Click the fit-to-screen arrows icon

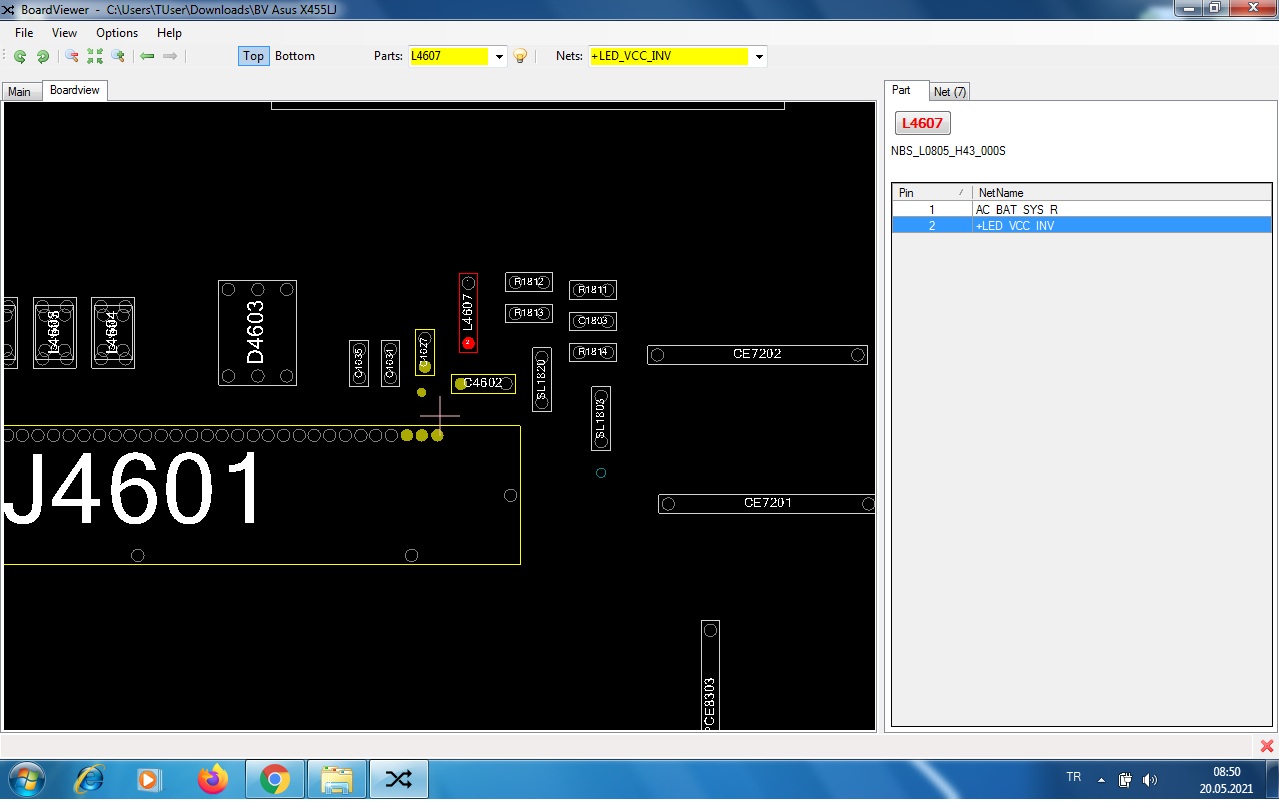tap(95, 57)
